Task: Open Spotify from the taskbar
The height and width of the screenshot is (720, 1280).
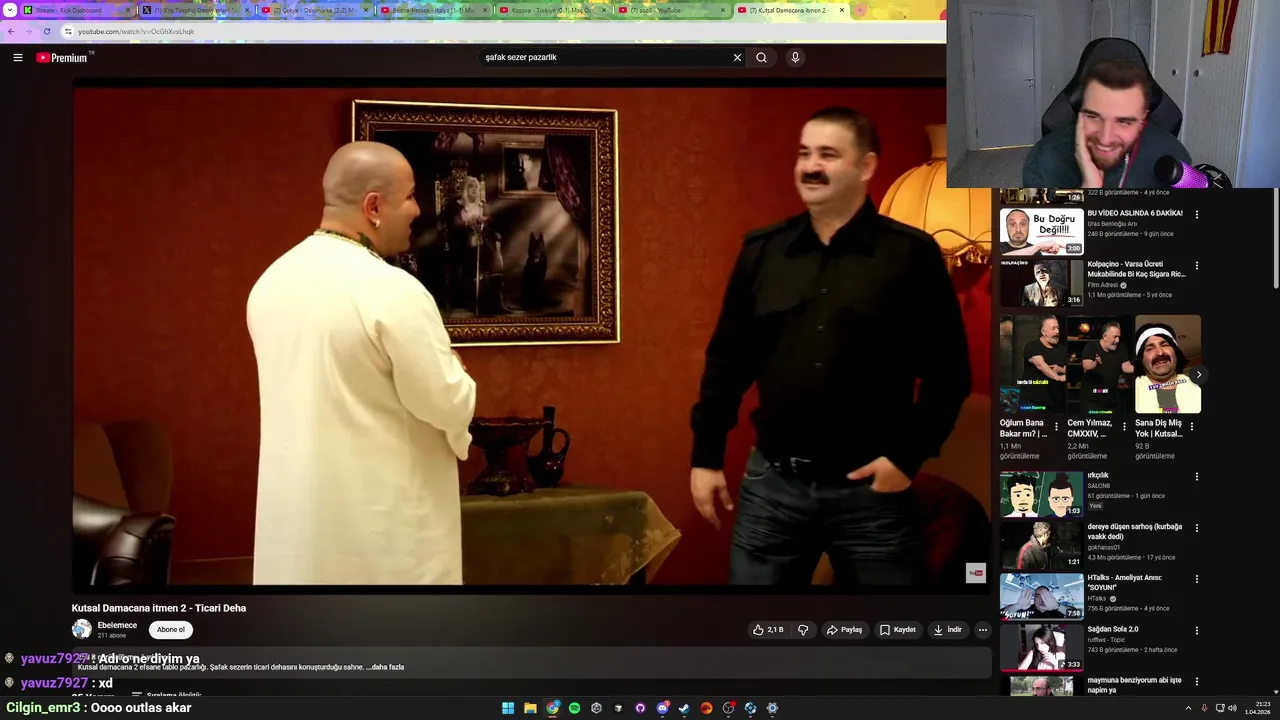Action: coord(574,708)
